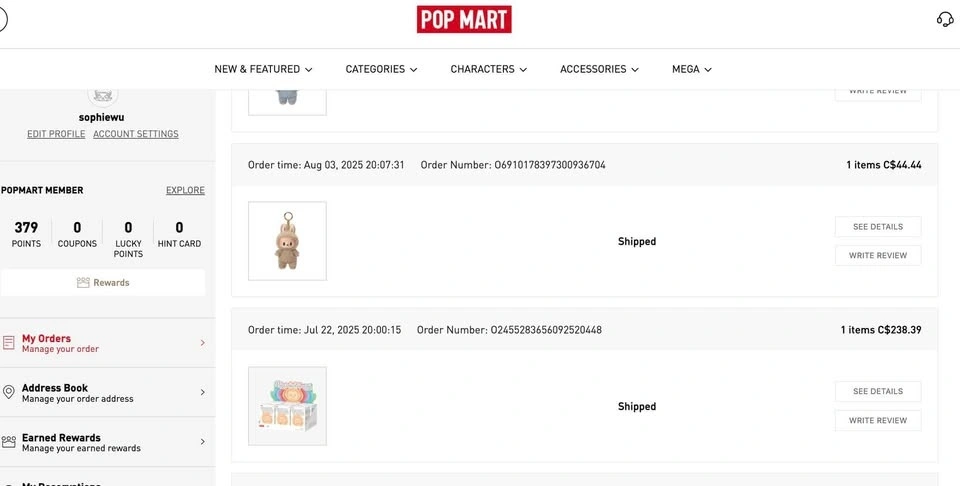The height and width of the screenshot is (486, 960).
Task: Click the My Orders list icon
Action: click(9, 343)
